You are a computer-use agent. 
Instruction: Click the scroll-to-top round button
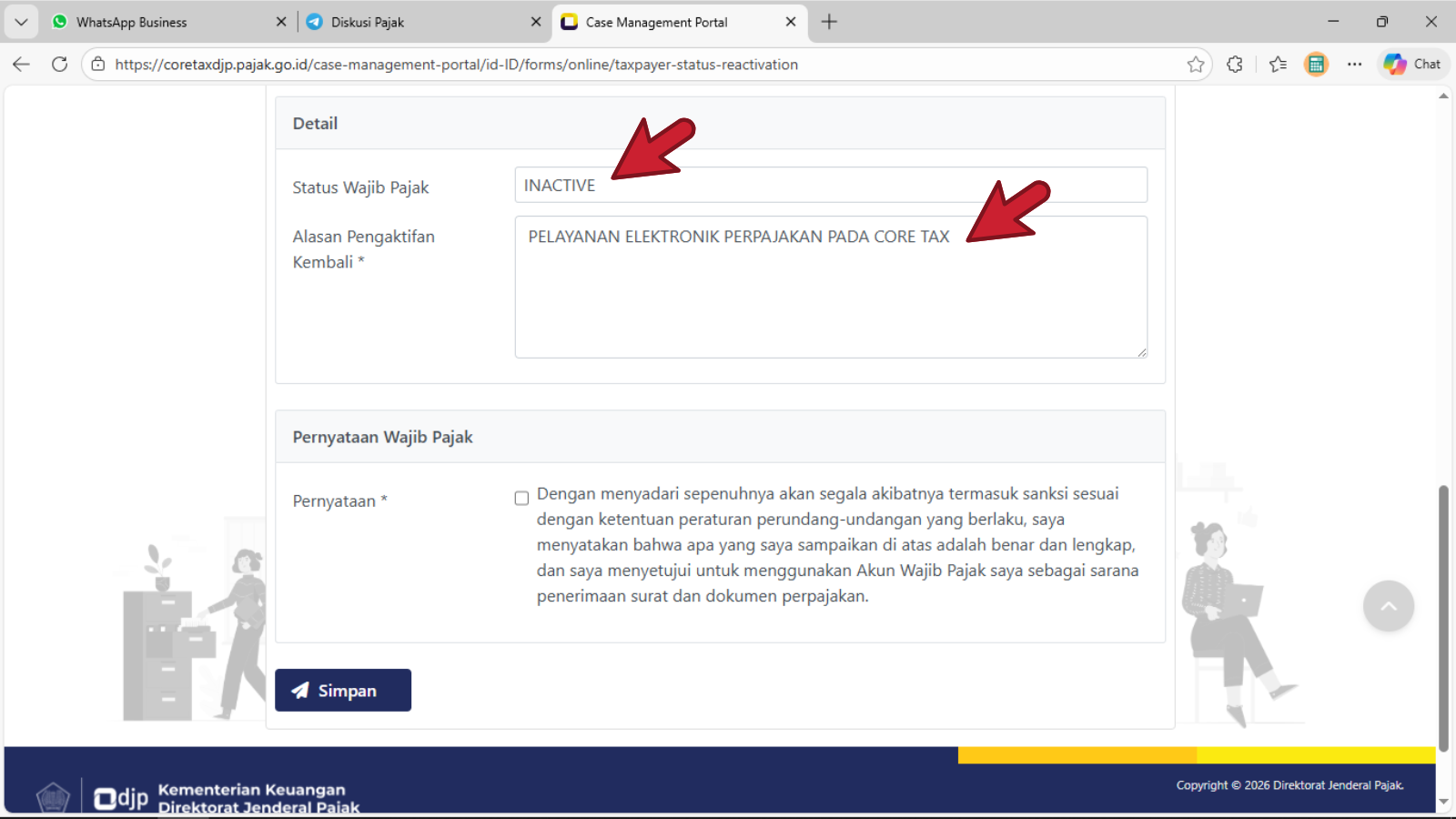click(x=1388, y=606)
